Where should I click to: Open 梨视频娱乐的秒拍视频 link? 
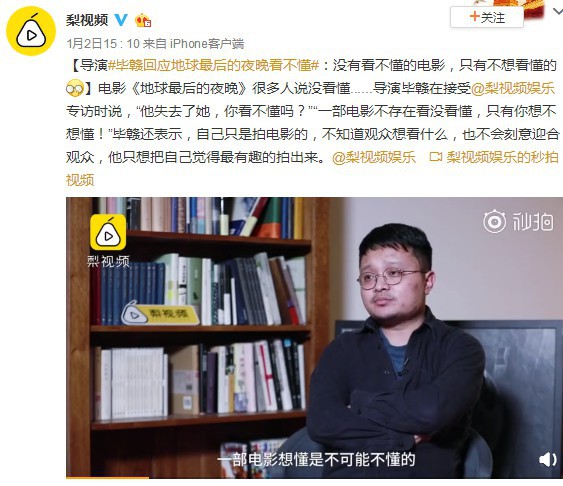point(312,168)
